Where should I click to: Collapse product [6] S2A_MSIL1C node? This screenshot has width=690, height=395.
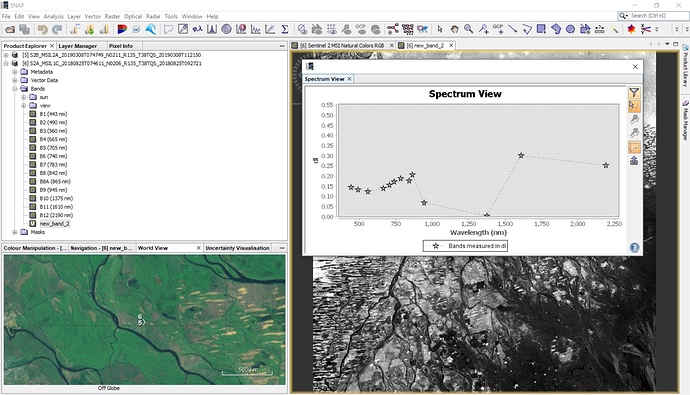tap(6, 63)
